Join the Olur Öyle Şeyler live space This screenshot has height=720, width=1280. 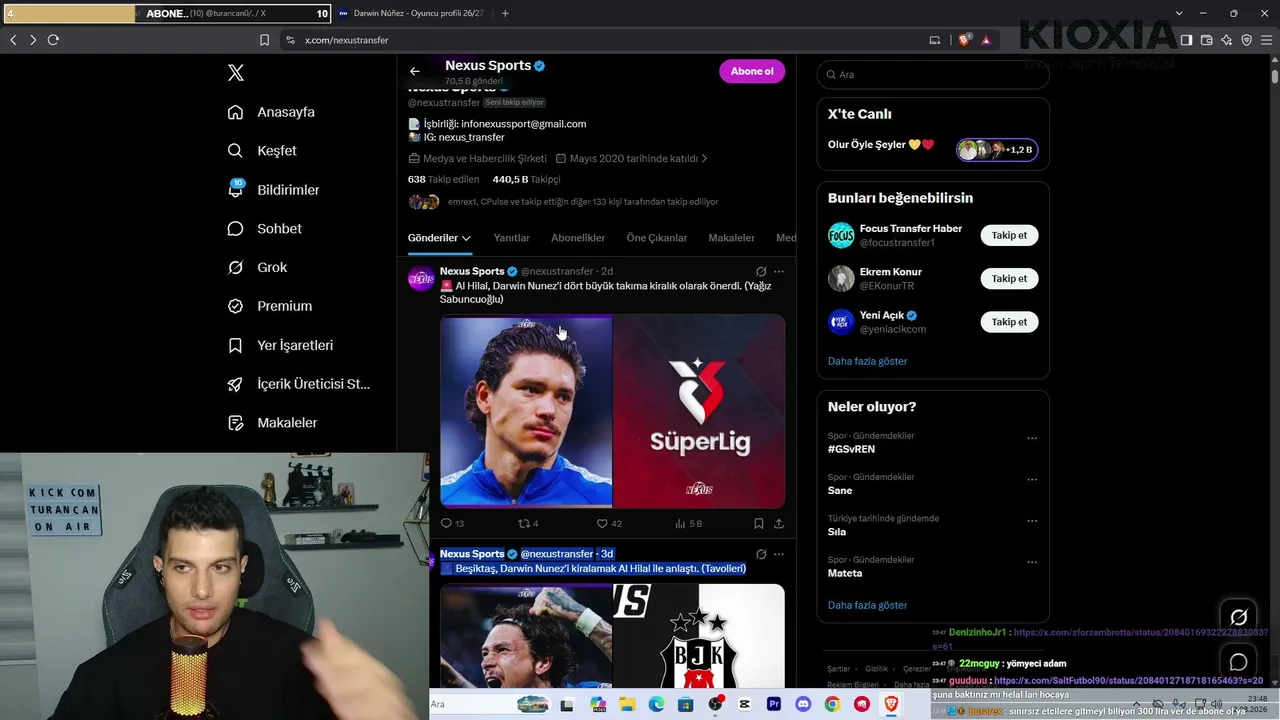tap(997, 150)
